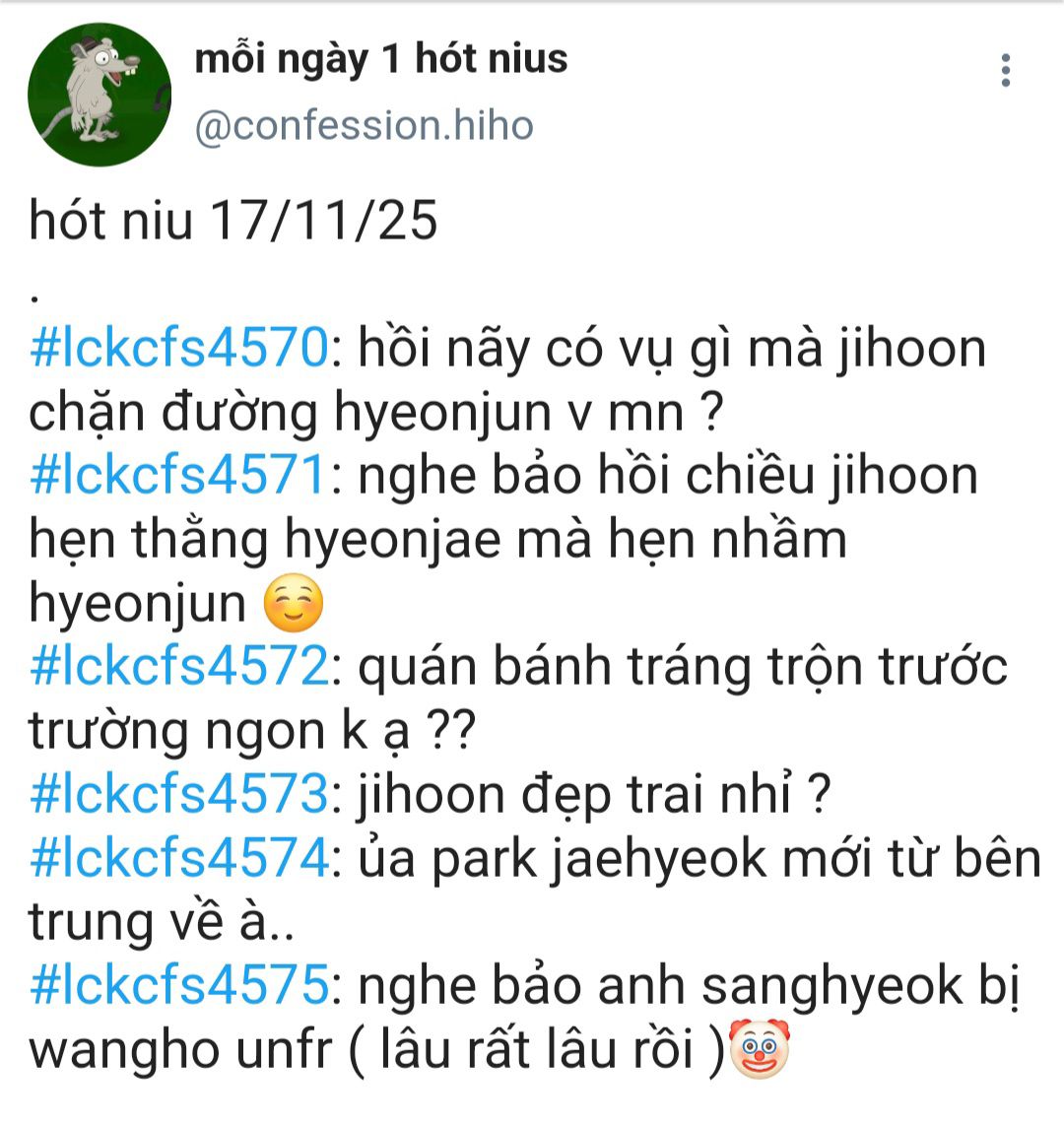This screenshot has height=1125, width=1064.
Task: Open hashtag #lckcfs4572
Action: tap(178, 667)
